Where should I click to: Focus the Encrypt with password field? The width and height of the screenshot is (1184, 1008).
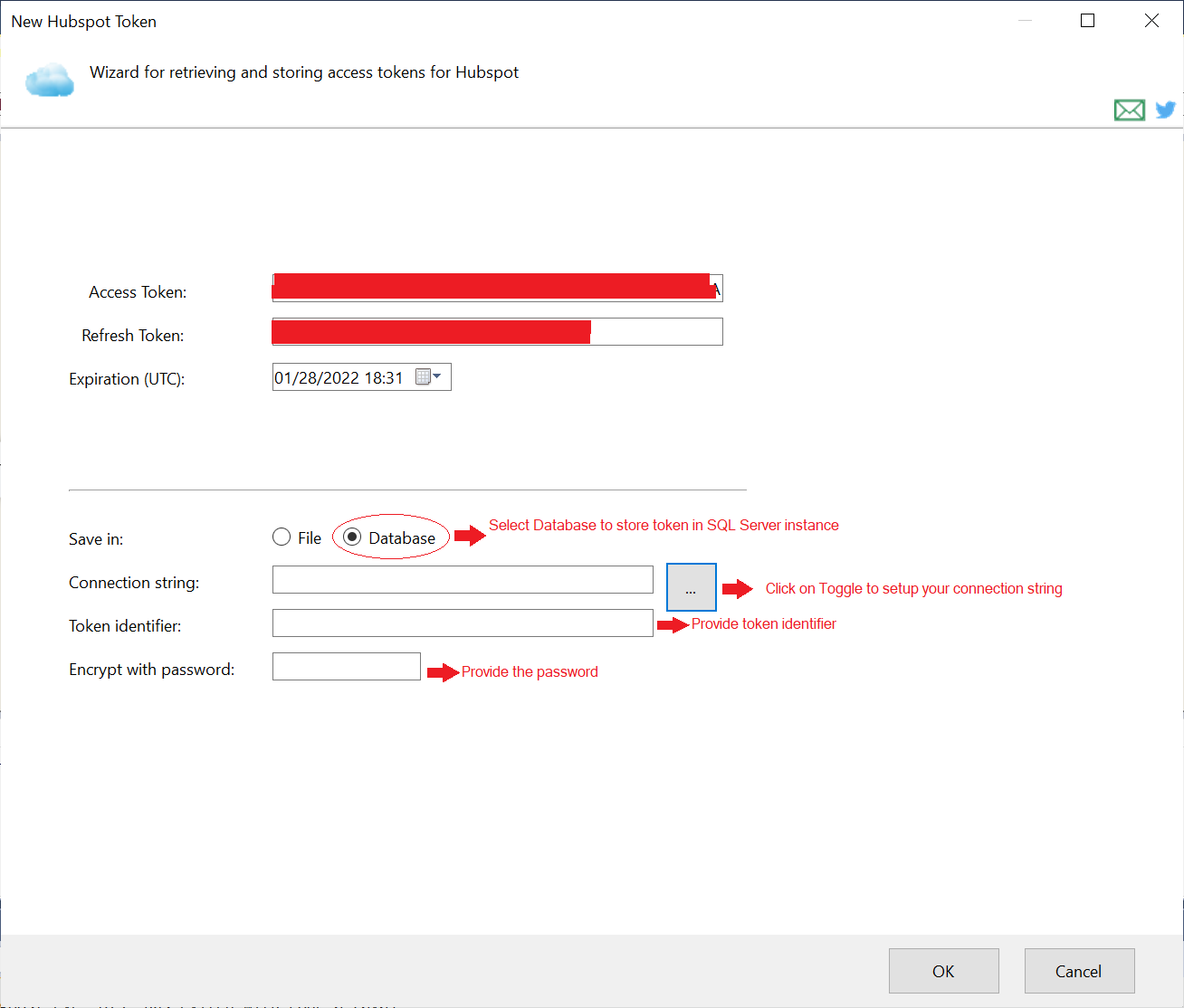(x=347, y=667)
